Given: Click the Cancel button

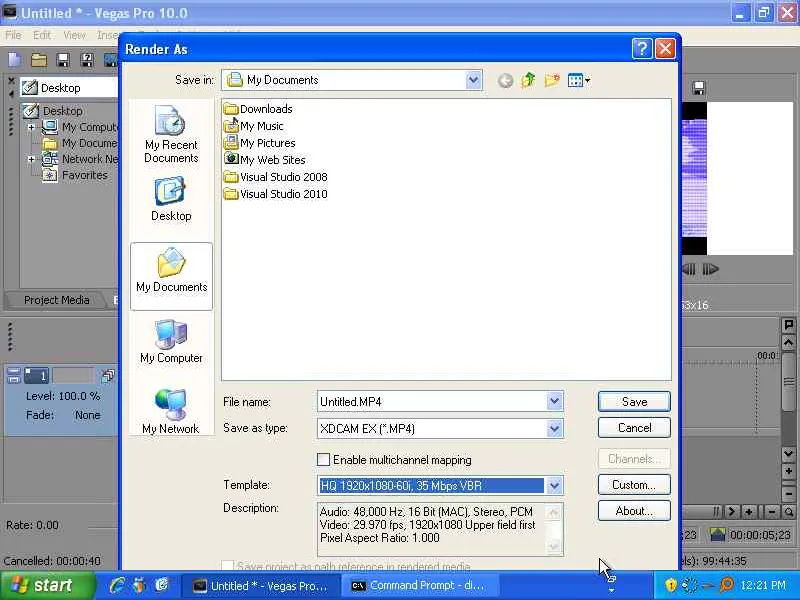Looking at the screenshot, I should point(634,428).
